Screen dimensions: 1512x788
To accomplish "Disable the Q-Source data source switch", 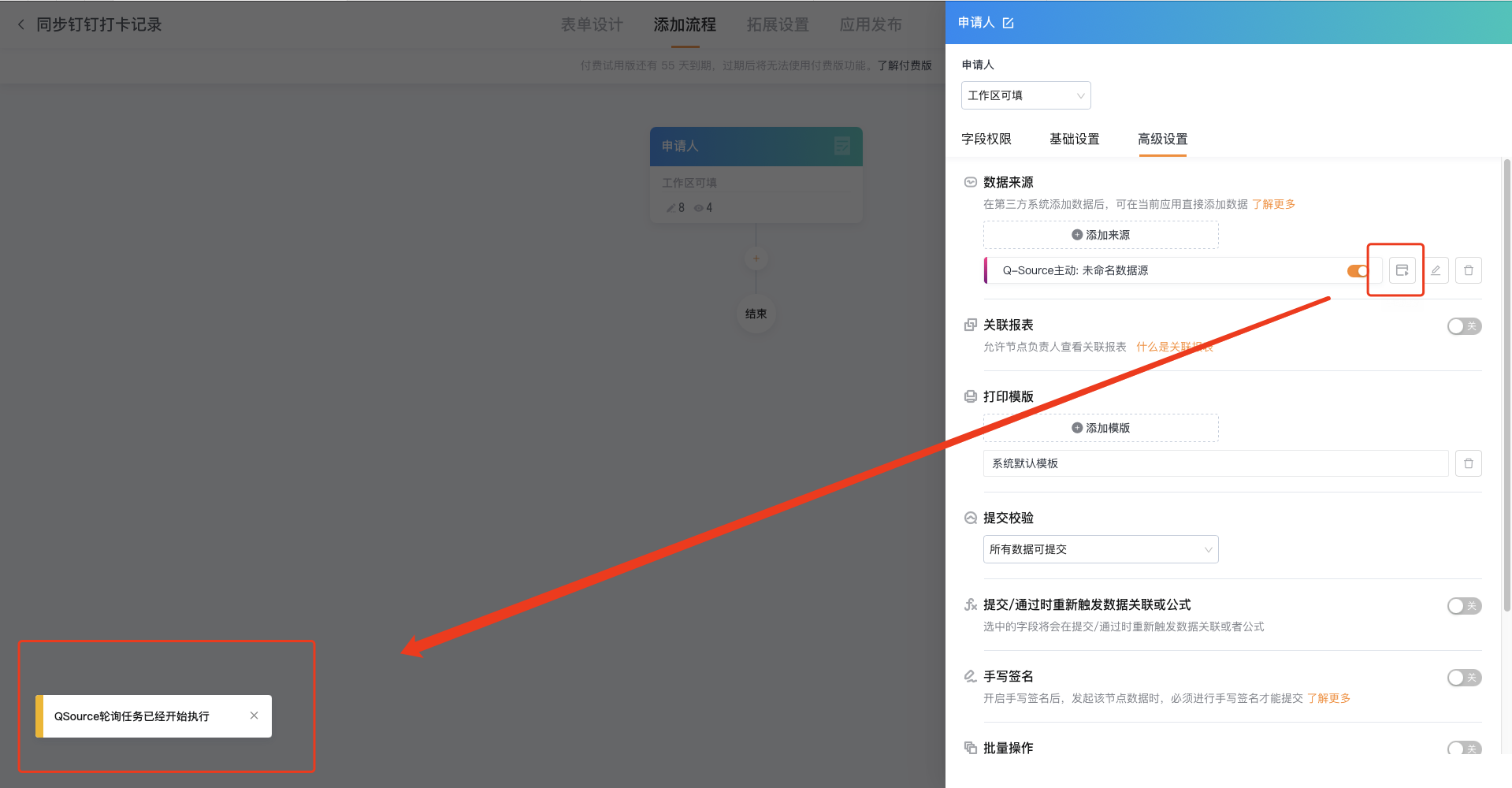I will 1358,271.
